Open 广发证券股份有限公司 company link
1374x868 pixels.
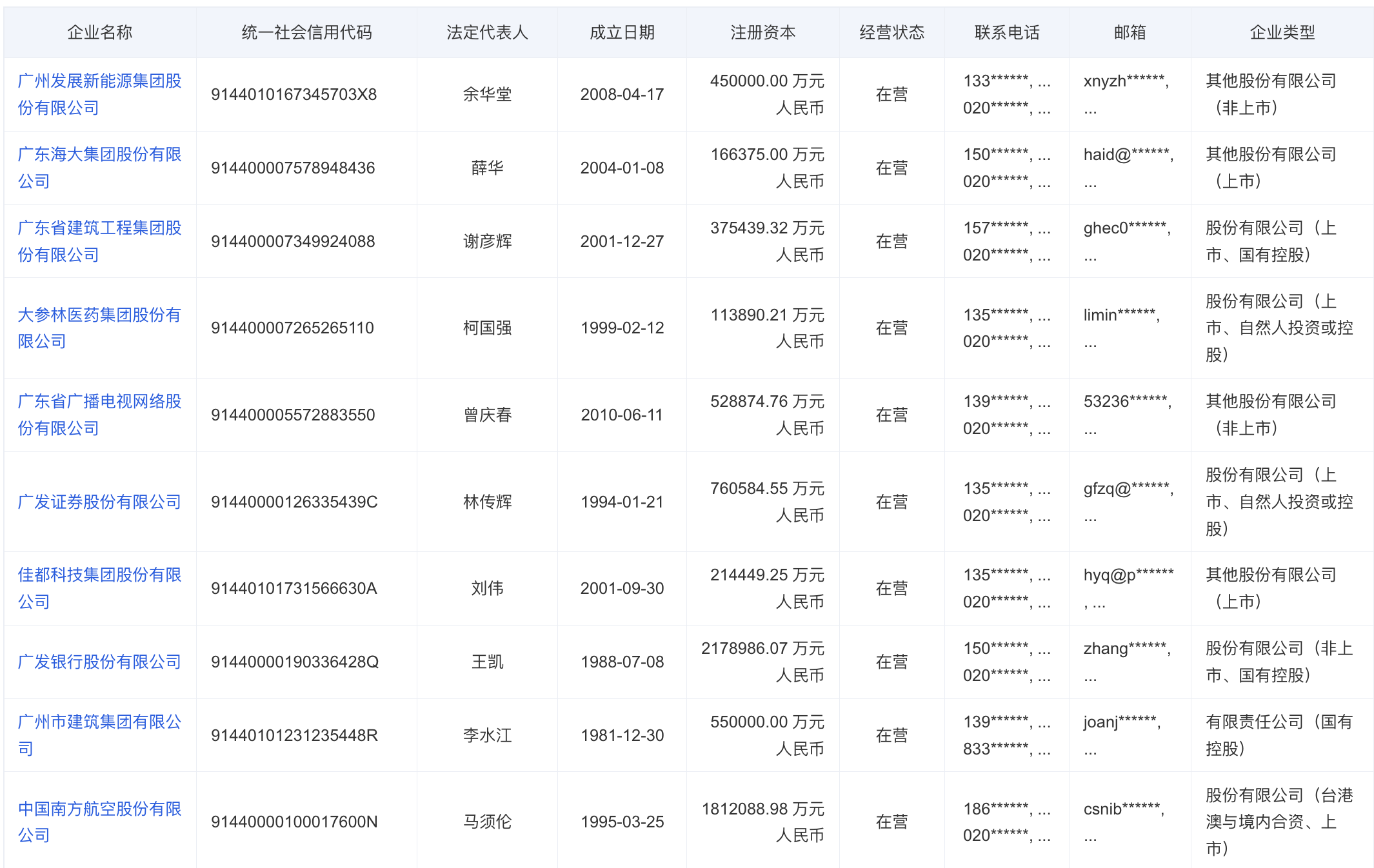[99, 502]
